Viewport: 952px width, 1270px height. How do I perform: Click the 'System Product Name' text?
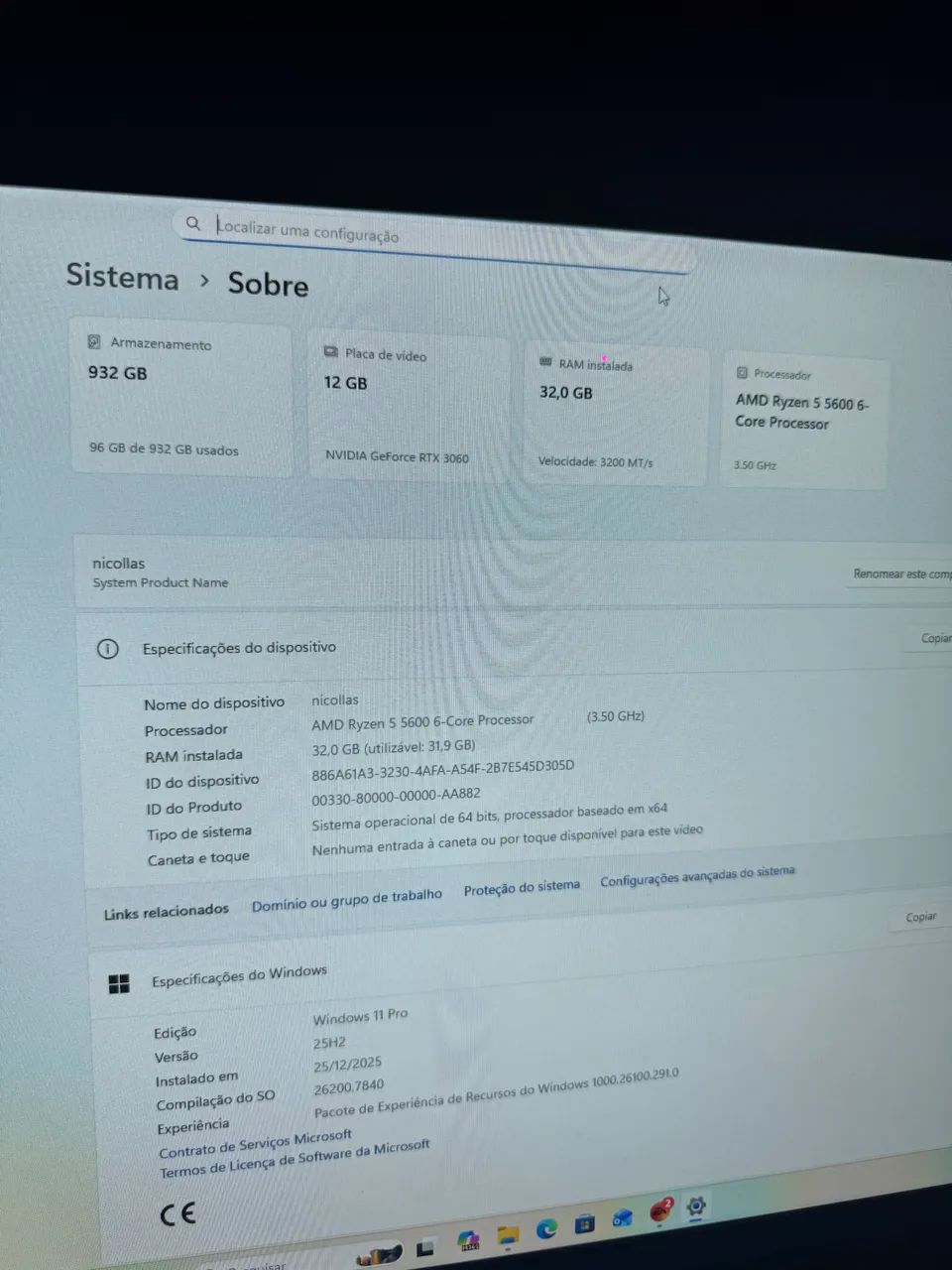tap(160, 582)
